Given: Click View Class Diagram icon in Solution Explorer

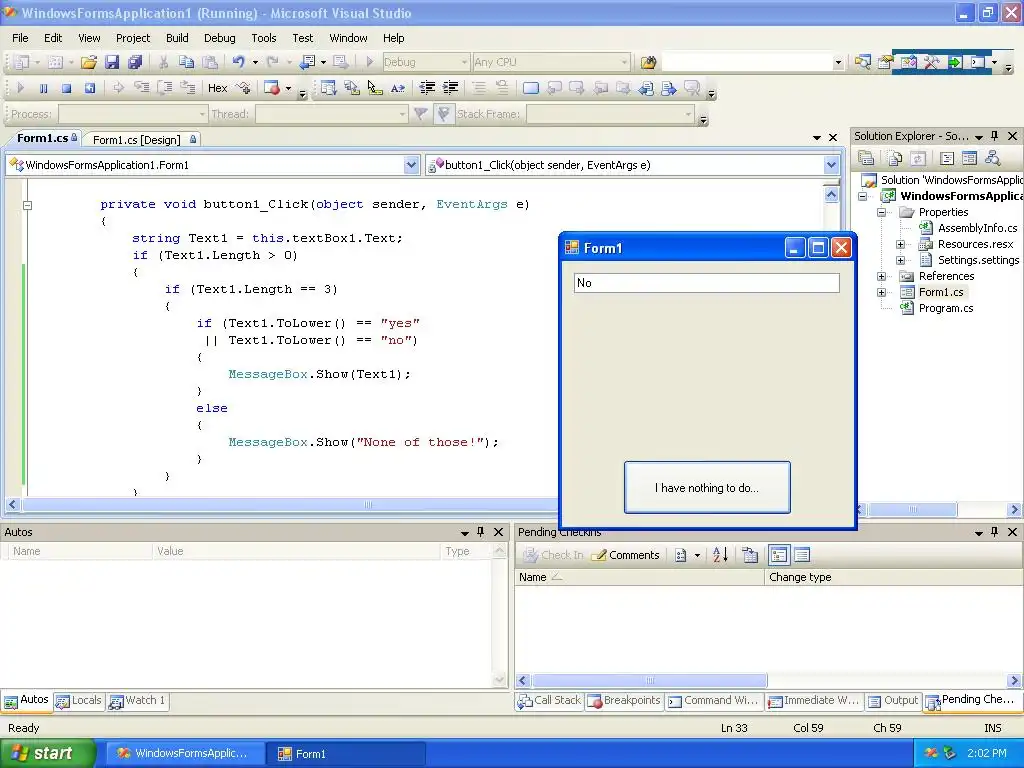Looking at the screenshot, I should pyautogui.click(x=993, y=158).
